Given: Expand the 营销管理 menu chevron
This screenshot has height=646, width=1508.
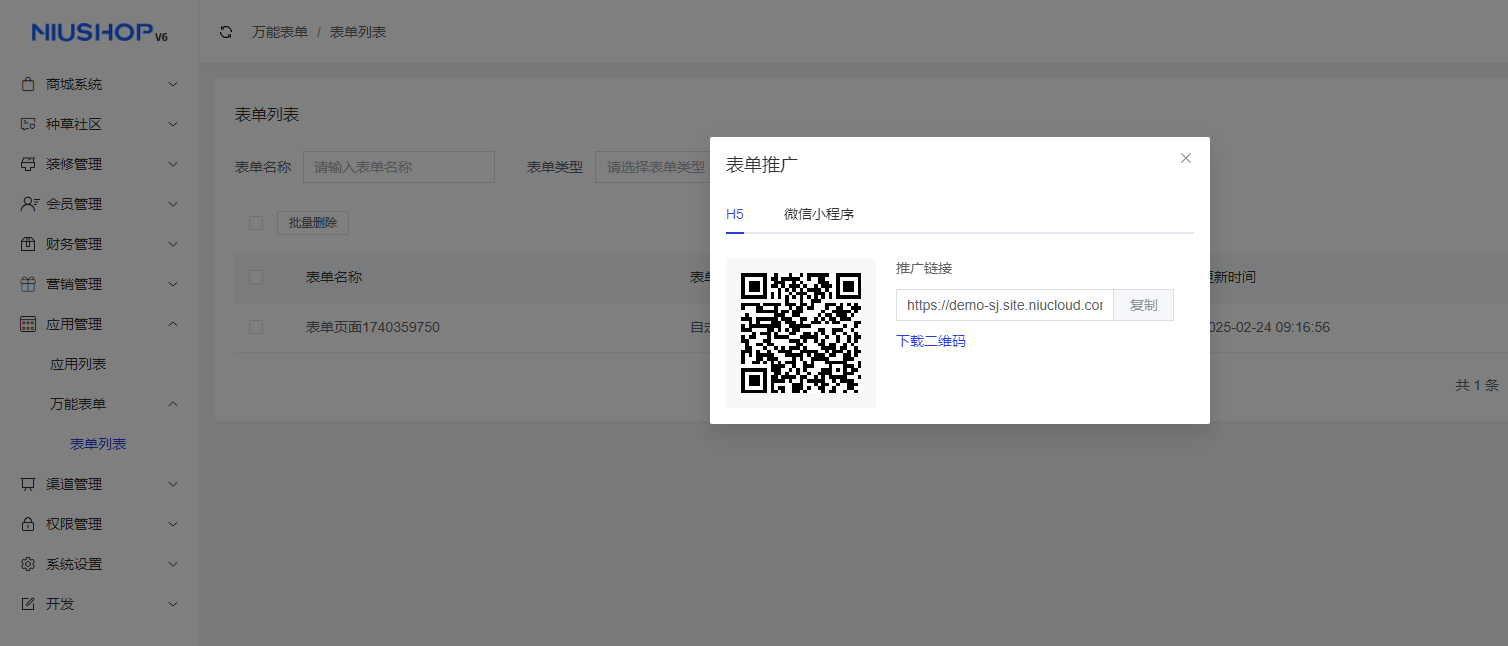Looking at the screenshot, I should [173, 284].
